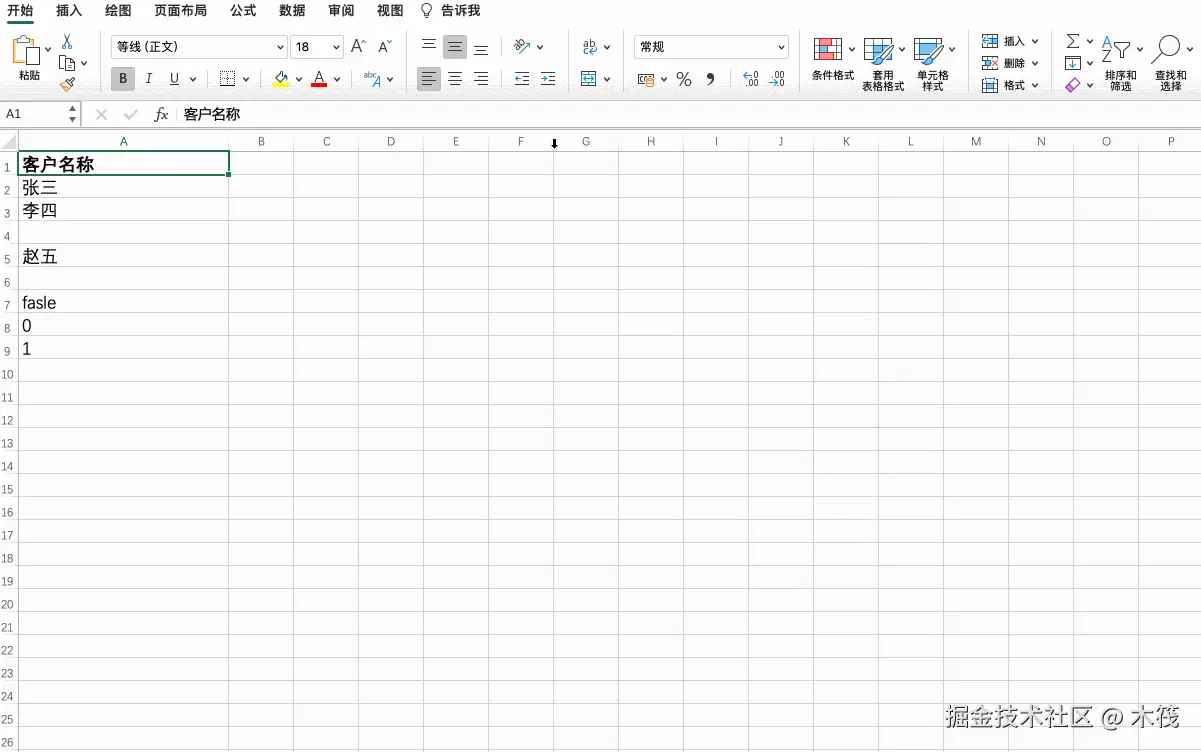Screen dimensions: 1201x752
Task: Click the confirm checkmark in formula bar
Action: pos(130,115)
